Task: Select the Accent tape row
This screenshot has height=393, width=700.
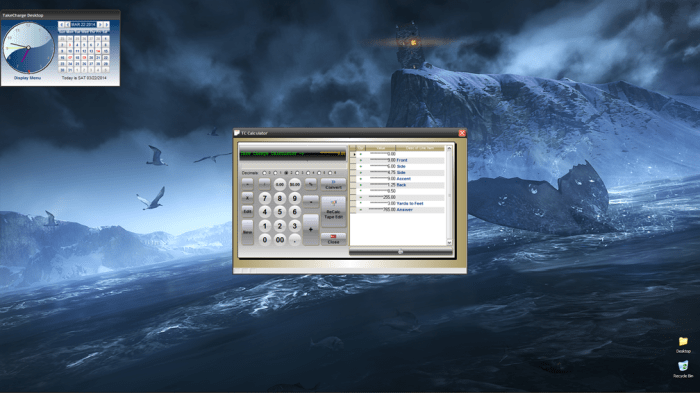Action: pyautogui.click(x=397, y=179)
